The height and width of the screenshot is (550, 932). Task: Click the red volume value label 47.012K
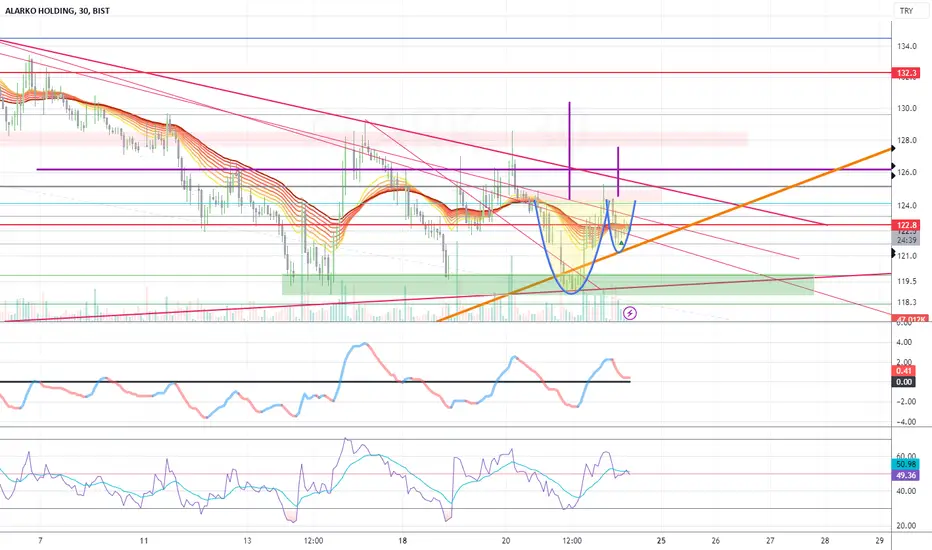(x=910, y=319)
